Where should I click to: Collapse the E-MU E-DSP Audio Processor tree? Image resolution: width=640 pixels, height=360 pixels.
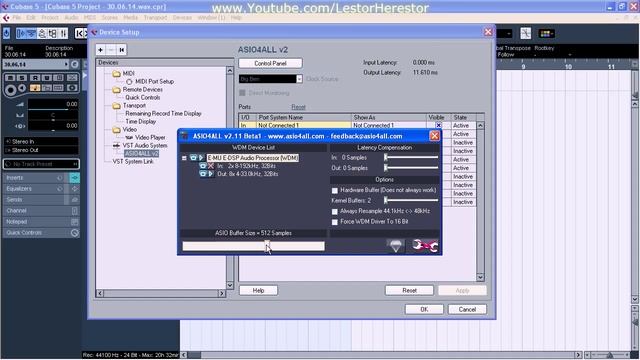coord(184,158)
